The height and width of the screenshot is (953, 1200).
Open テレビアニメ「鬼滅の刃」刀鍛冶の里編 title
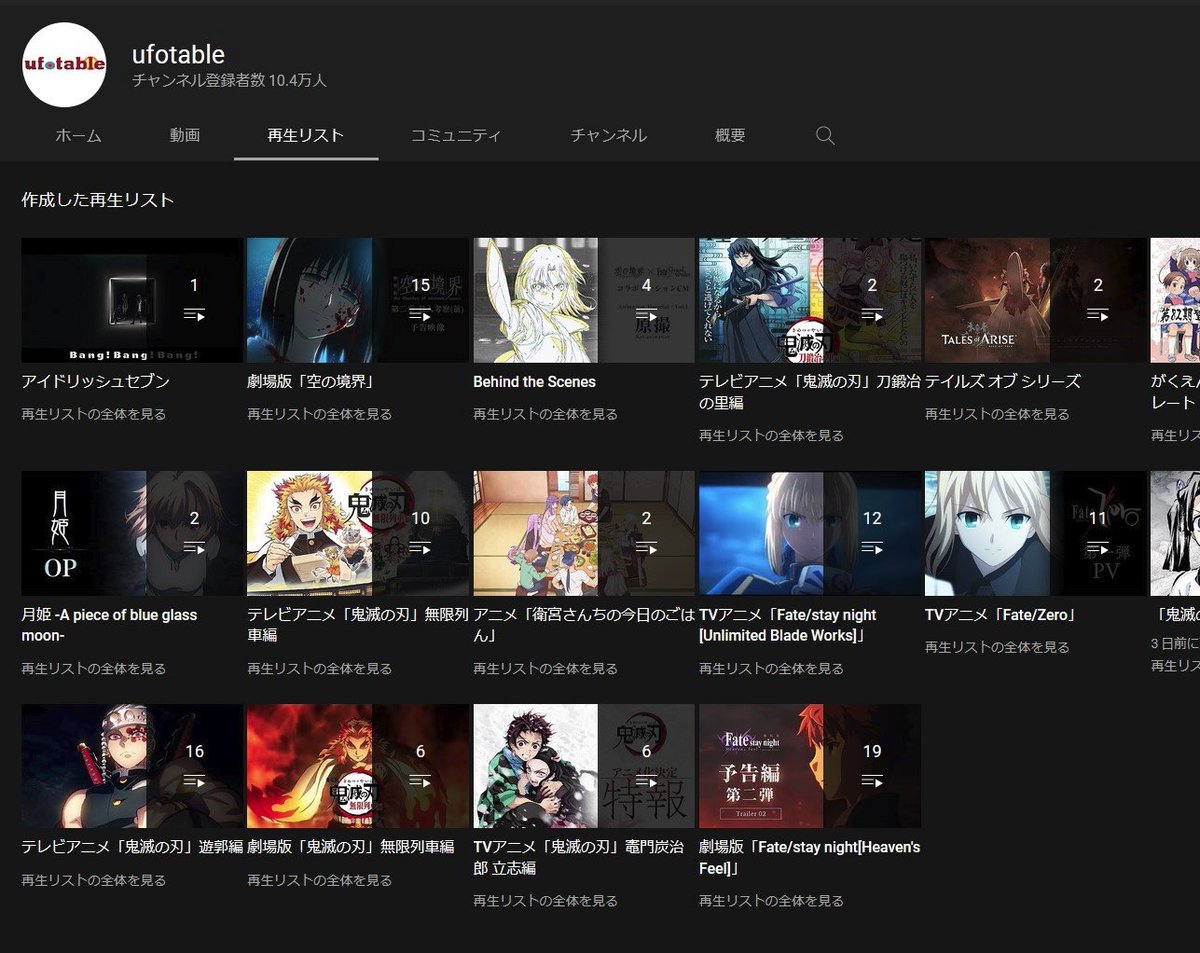(x=810, y=392)
